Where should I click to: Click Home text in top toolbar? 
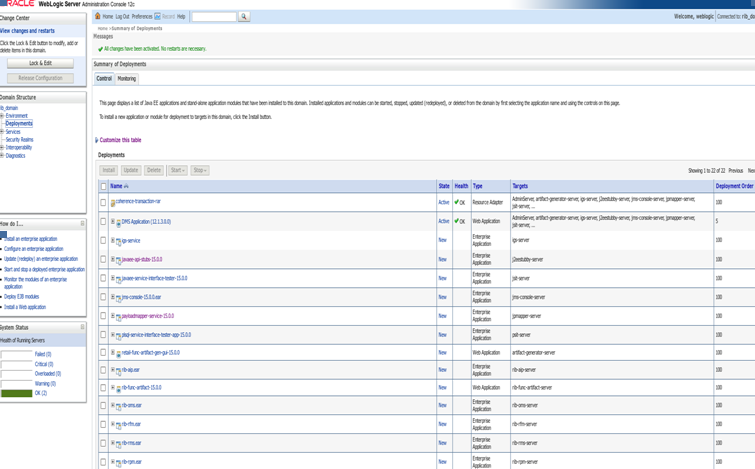pos(108,16)
